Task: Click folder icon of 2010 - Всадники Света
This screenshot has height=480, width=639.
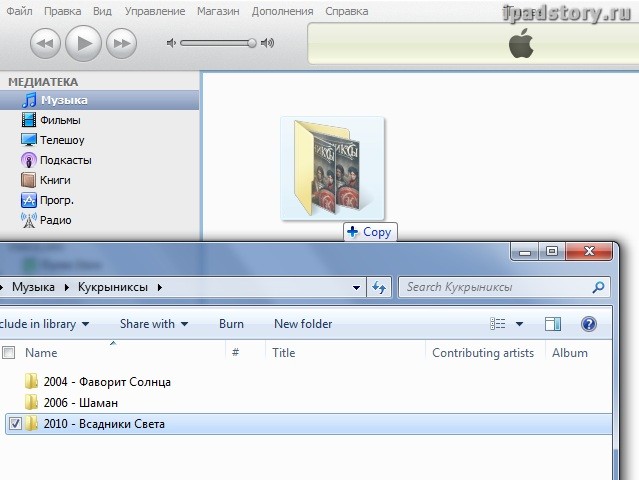Action: 31,423
